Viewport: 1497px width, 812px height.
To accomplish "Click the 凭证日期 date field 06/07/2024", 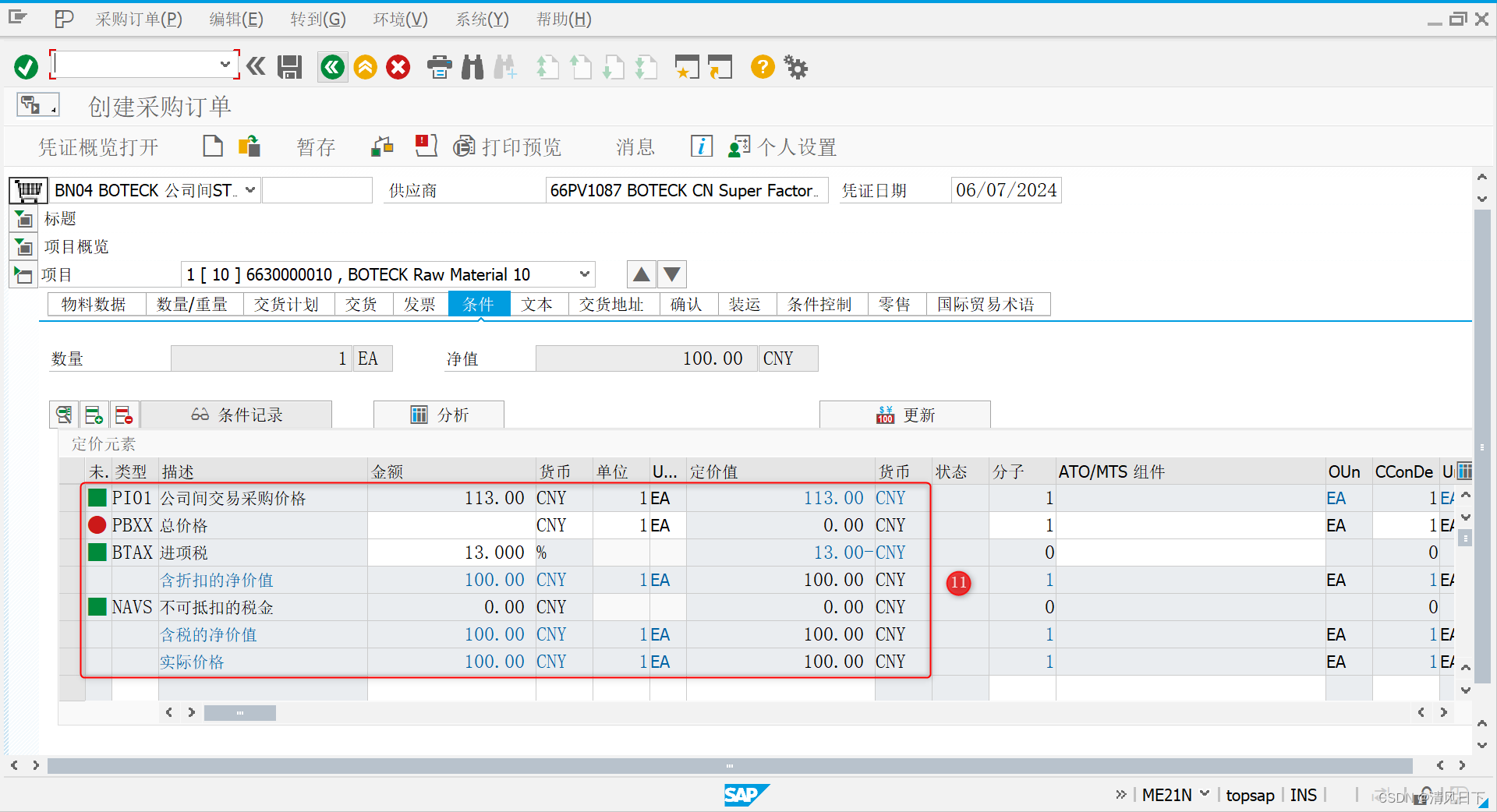I will pos(1006,190).
